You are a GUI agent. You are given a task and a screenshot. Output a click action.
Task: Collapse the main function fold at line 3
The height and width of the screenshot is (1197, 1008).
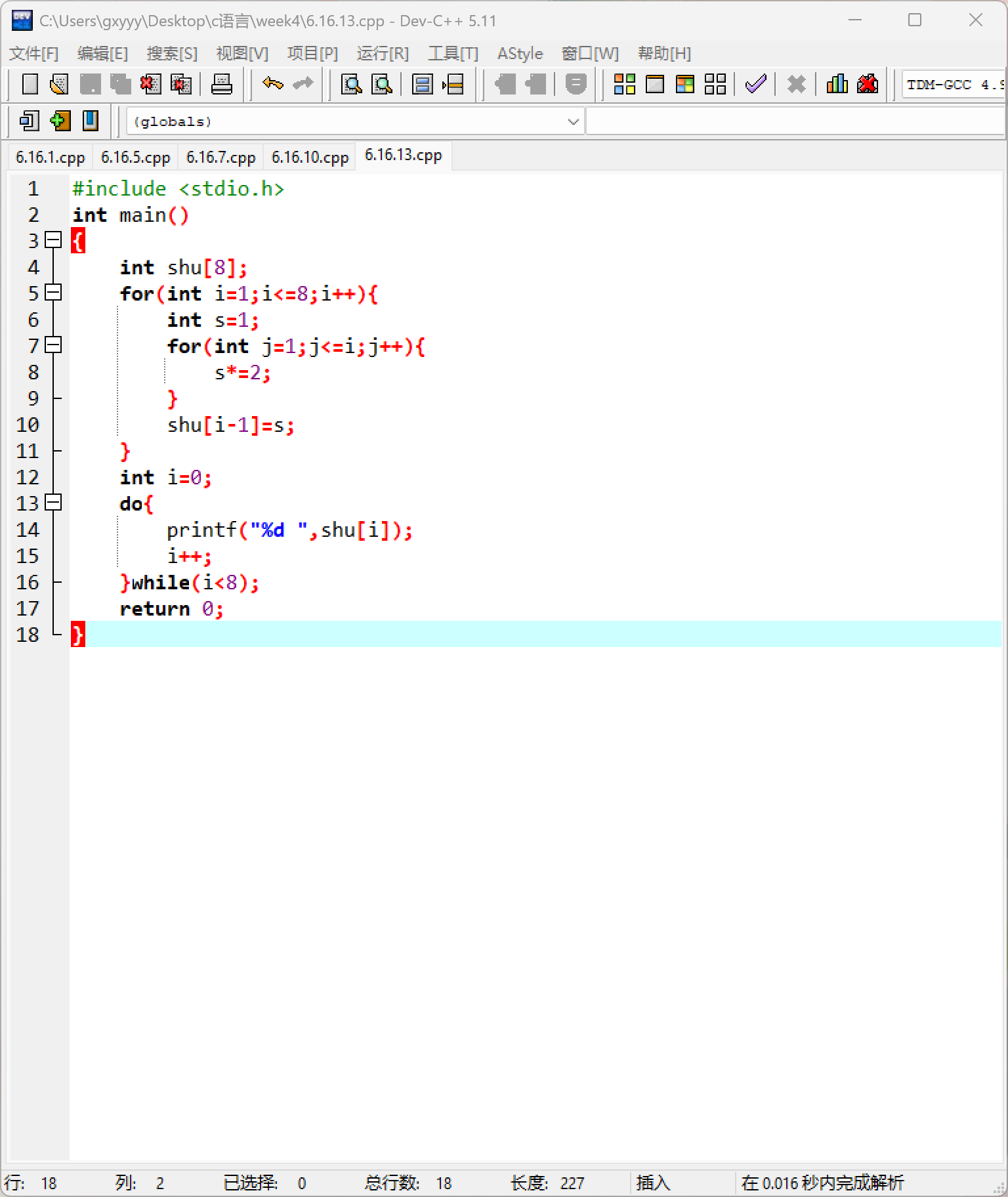(x=53, y=240)
